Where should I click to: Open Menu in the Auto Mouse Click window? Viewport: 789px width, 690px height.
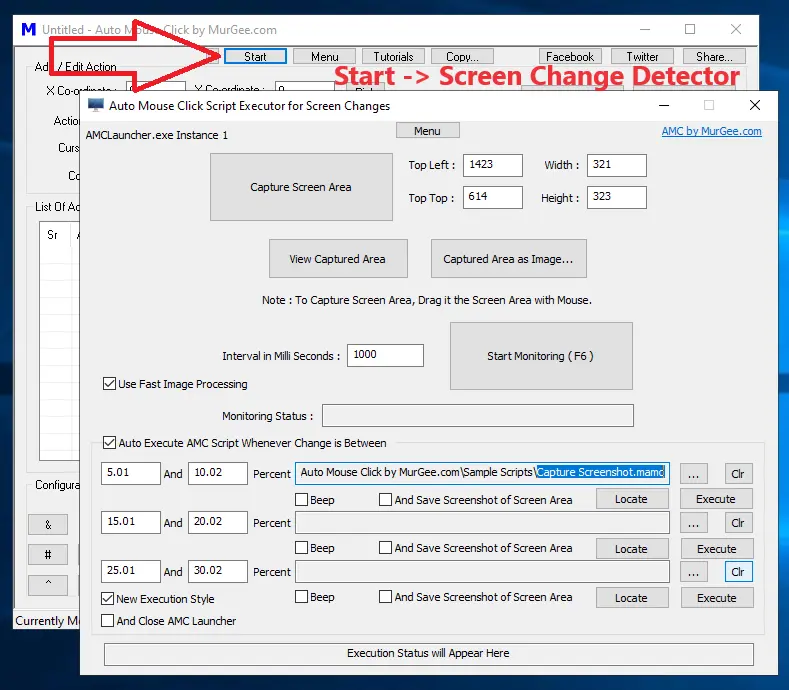pos(325,56)
